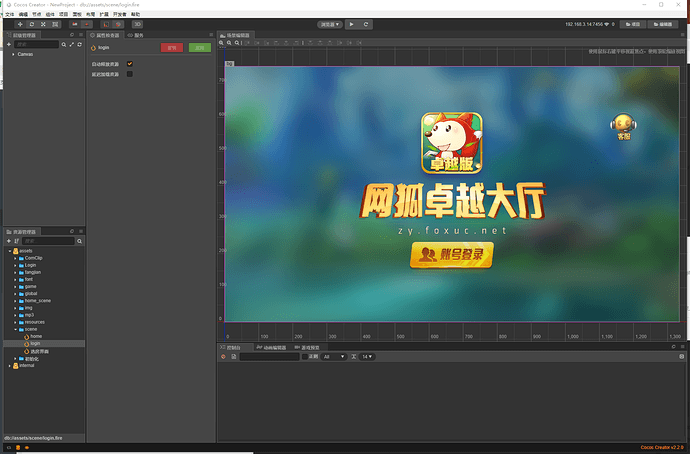Select the move transform tool
Screen dimensions: 690x454
click(20, 24)
